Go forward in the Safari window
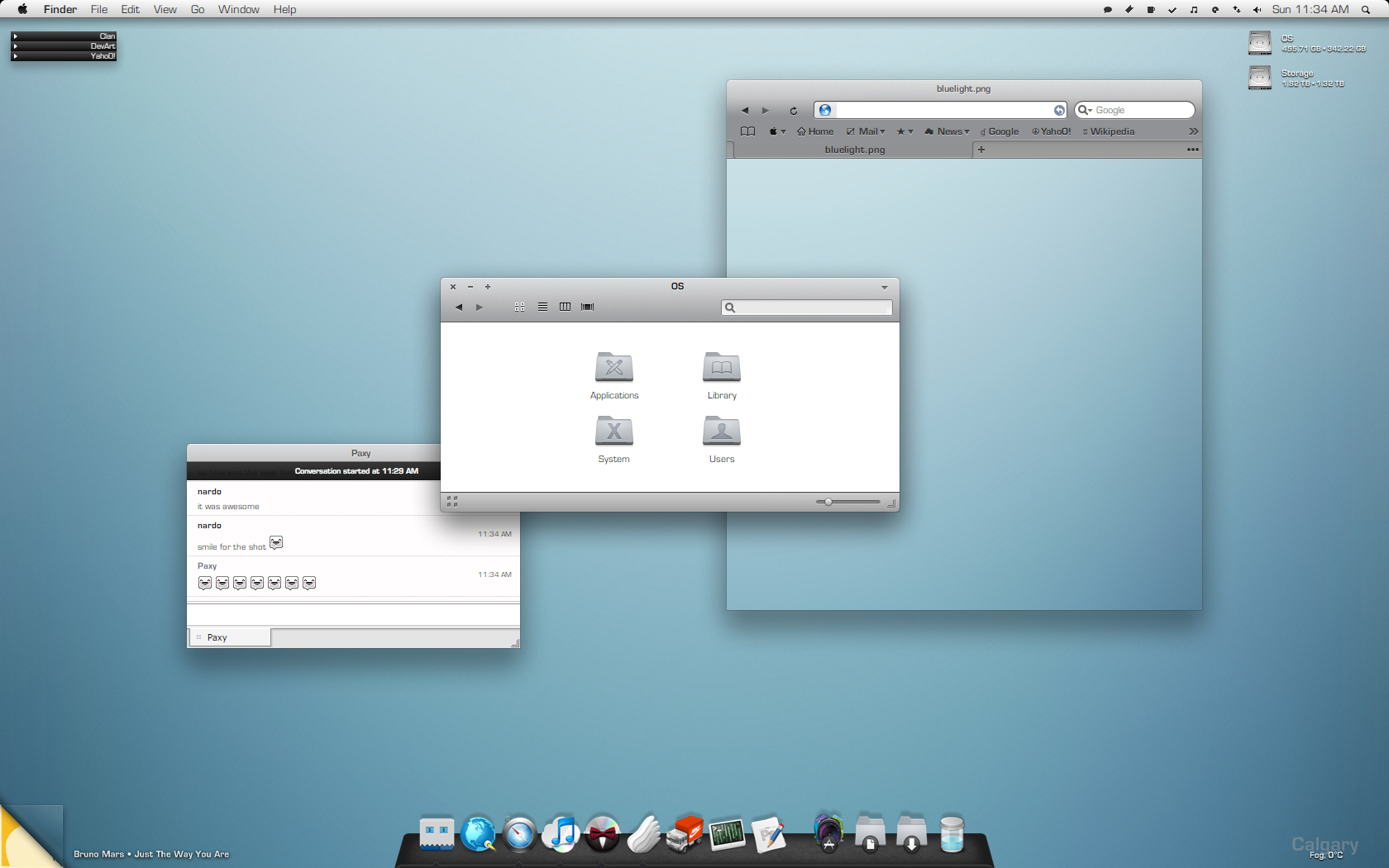Image resolution: width=1389 pixels, height=868 pixels. [766, 111]
